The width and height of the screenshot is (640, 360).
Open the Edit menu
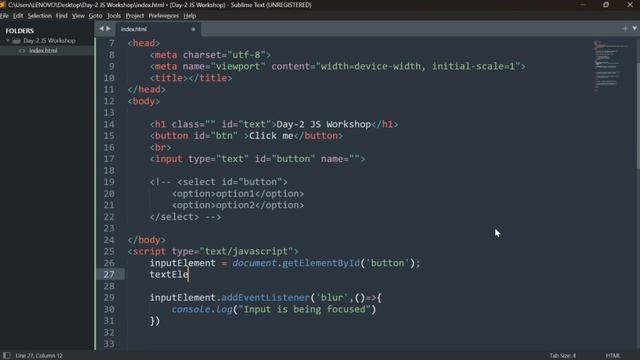pos(18,16)
